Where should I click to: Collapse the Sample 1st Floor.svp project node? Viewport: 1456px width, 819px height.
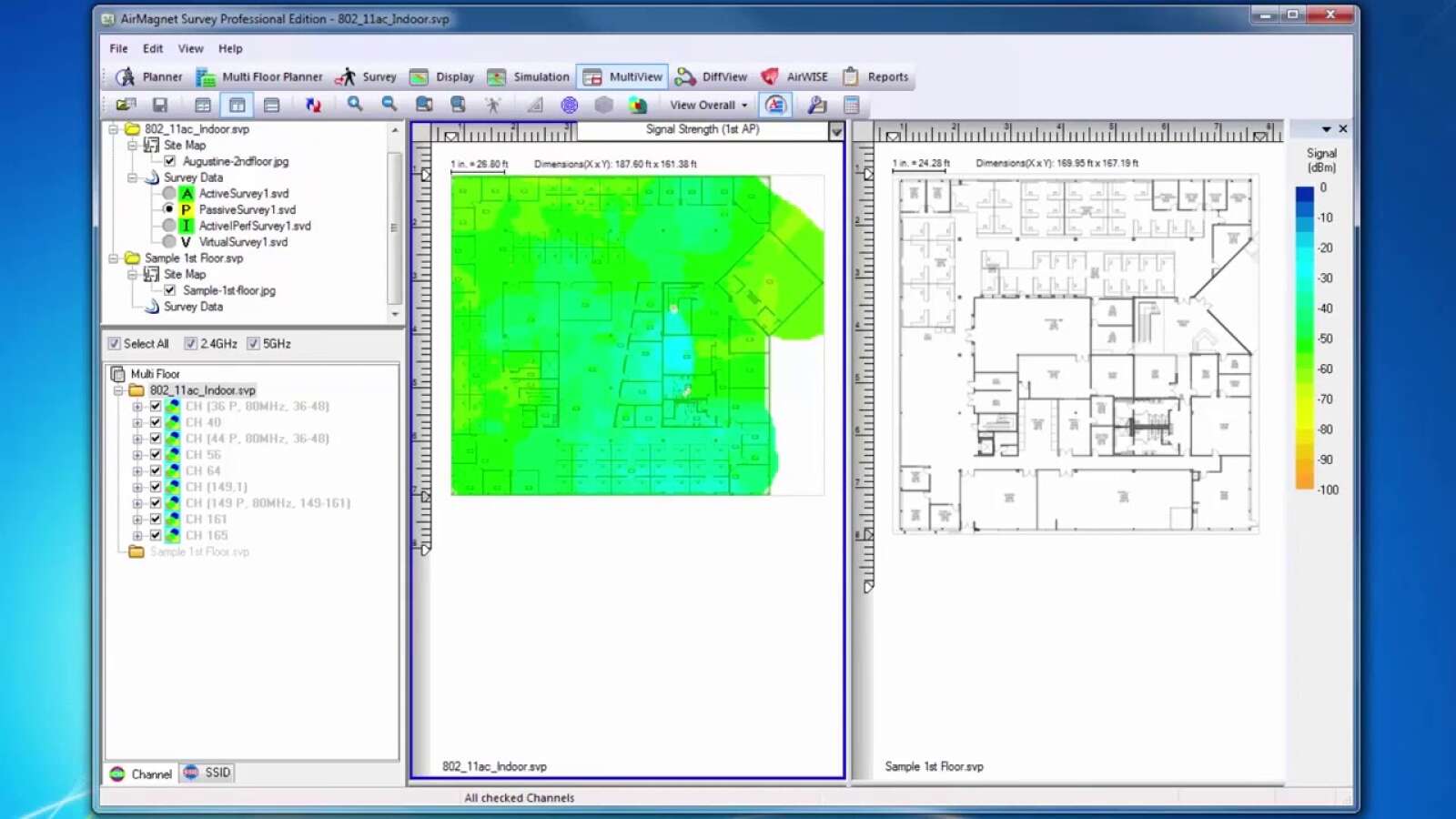coord(114,258)
